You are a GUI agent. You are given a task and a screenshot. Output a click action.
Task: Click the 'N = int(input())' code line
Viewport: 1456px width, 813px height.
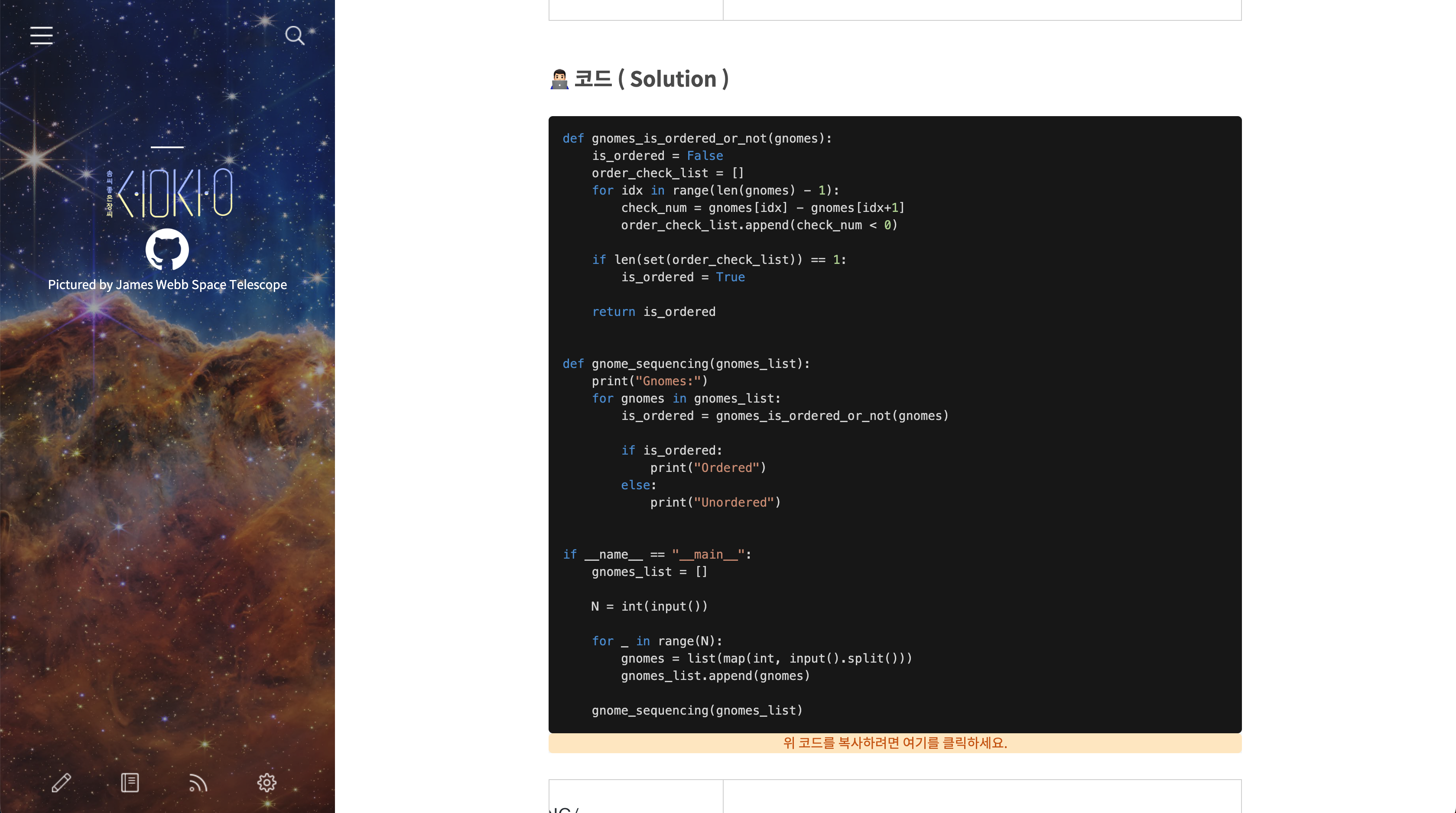[x=649, y=606]
